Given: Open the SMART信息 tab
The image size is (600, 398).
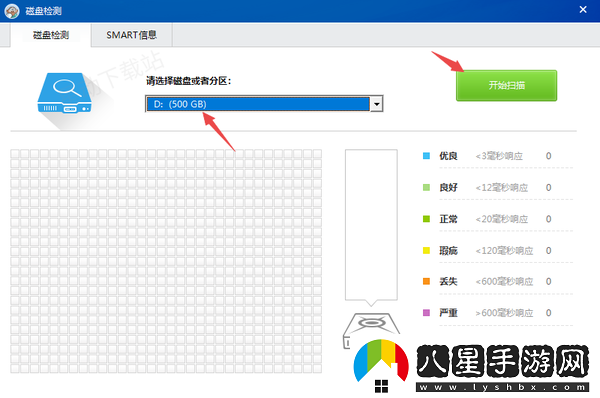Looking at the screenshot, I should tap(132, 35).
